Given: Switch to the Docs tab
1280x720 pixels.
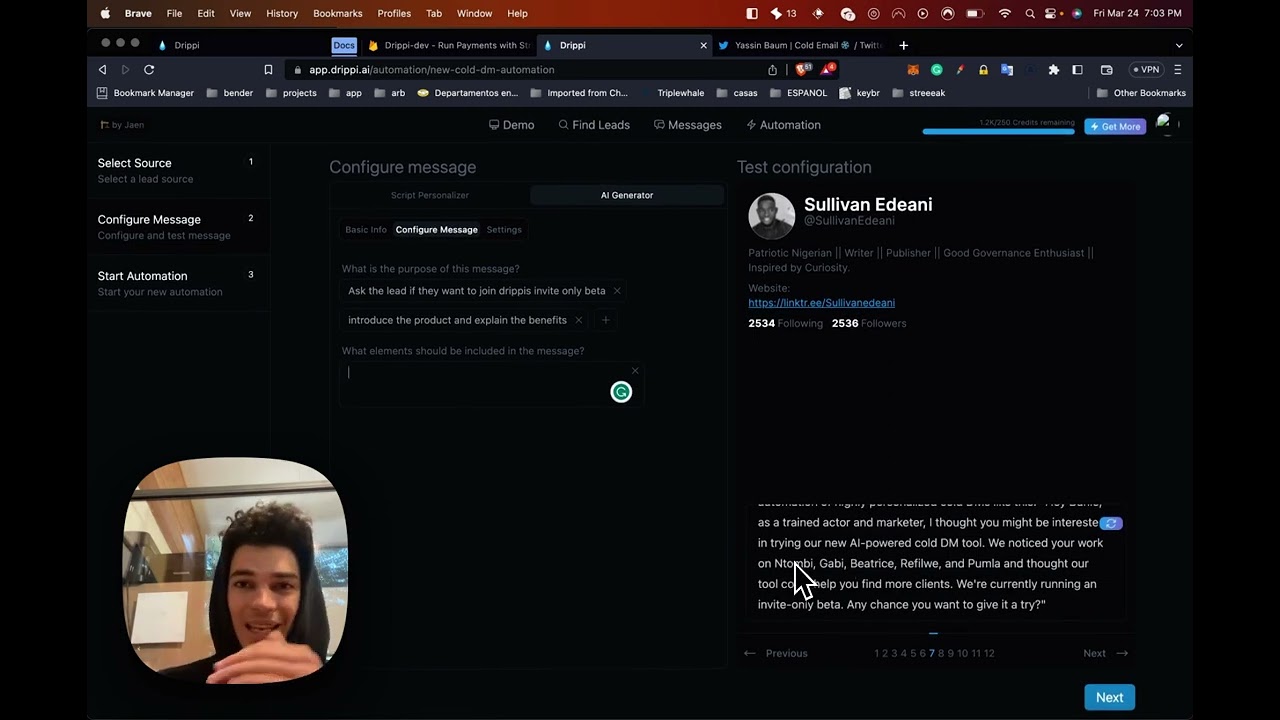Looking at the screenshot, I should tap(344, 45).
